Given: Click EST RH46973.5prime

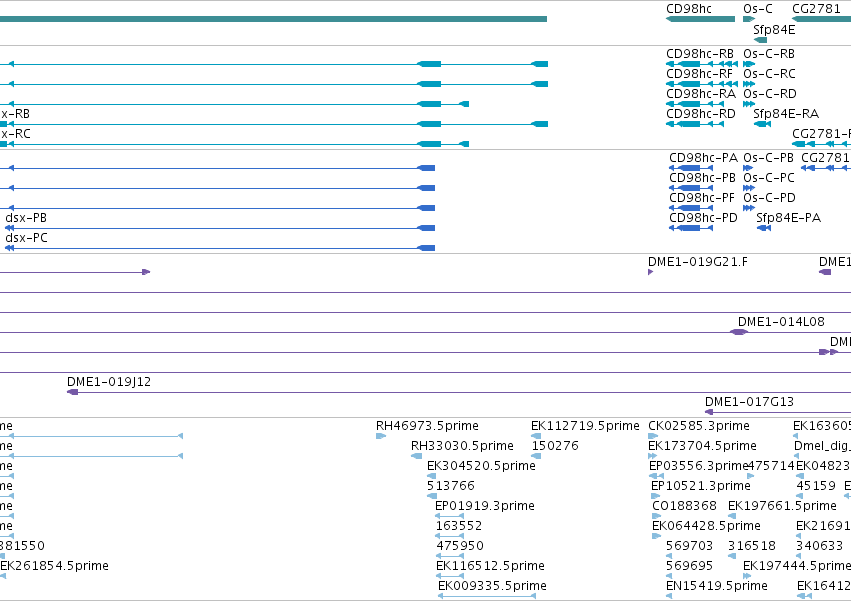Looking at the screenshot, I should click(x=427, y=426).
